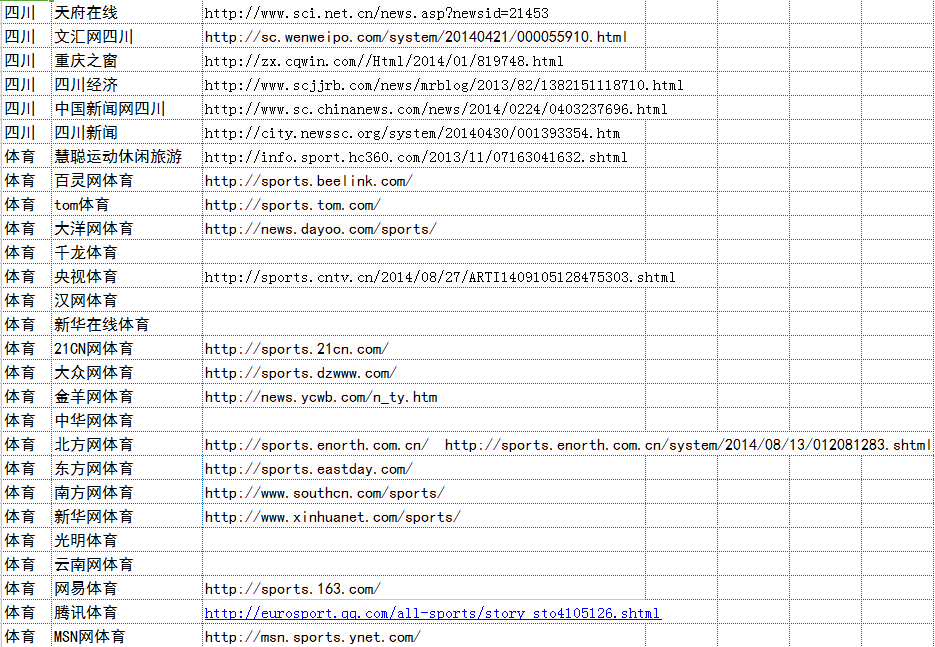The image size is (935, 647).
Task: Select the sports.dzwww.com URL cell
Action: pos(424,372)
